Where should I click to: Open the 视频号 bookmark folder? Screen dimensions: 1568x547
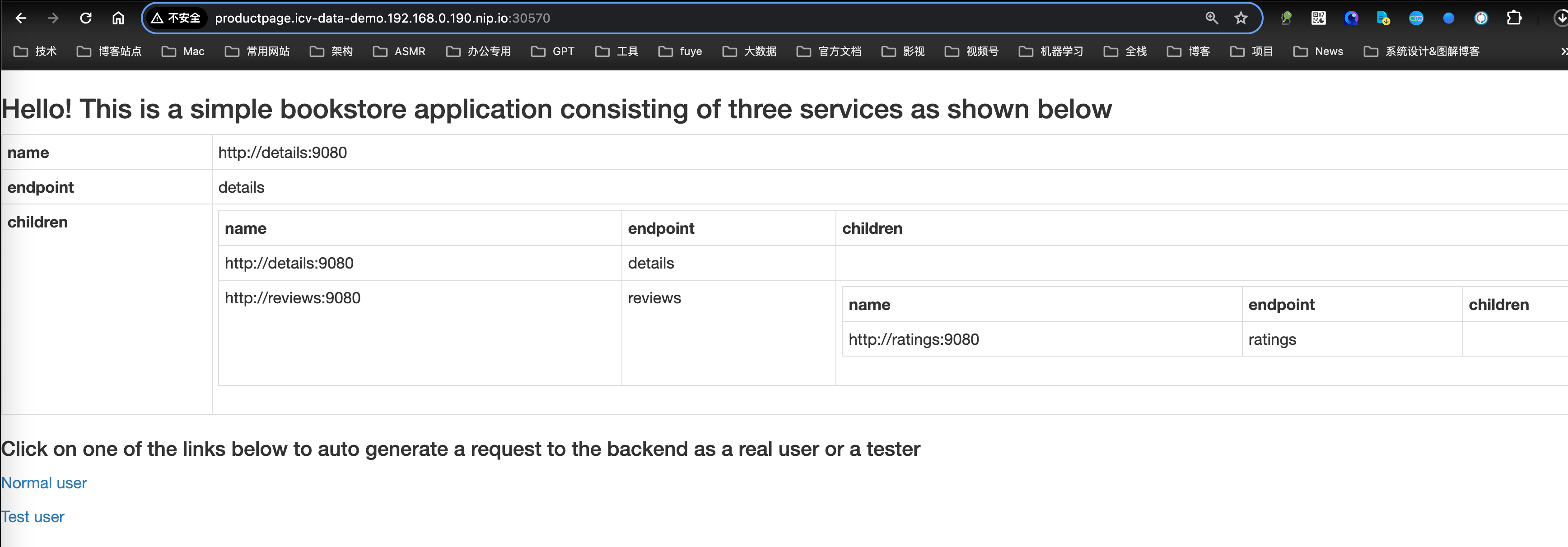tap(972, 52)
